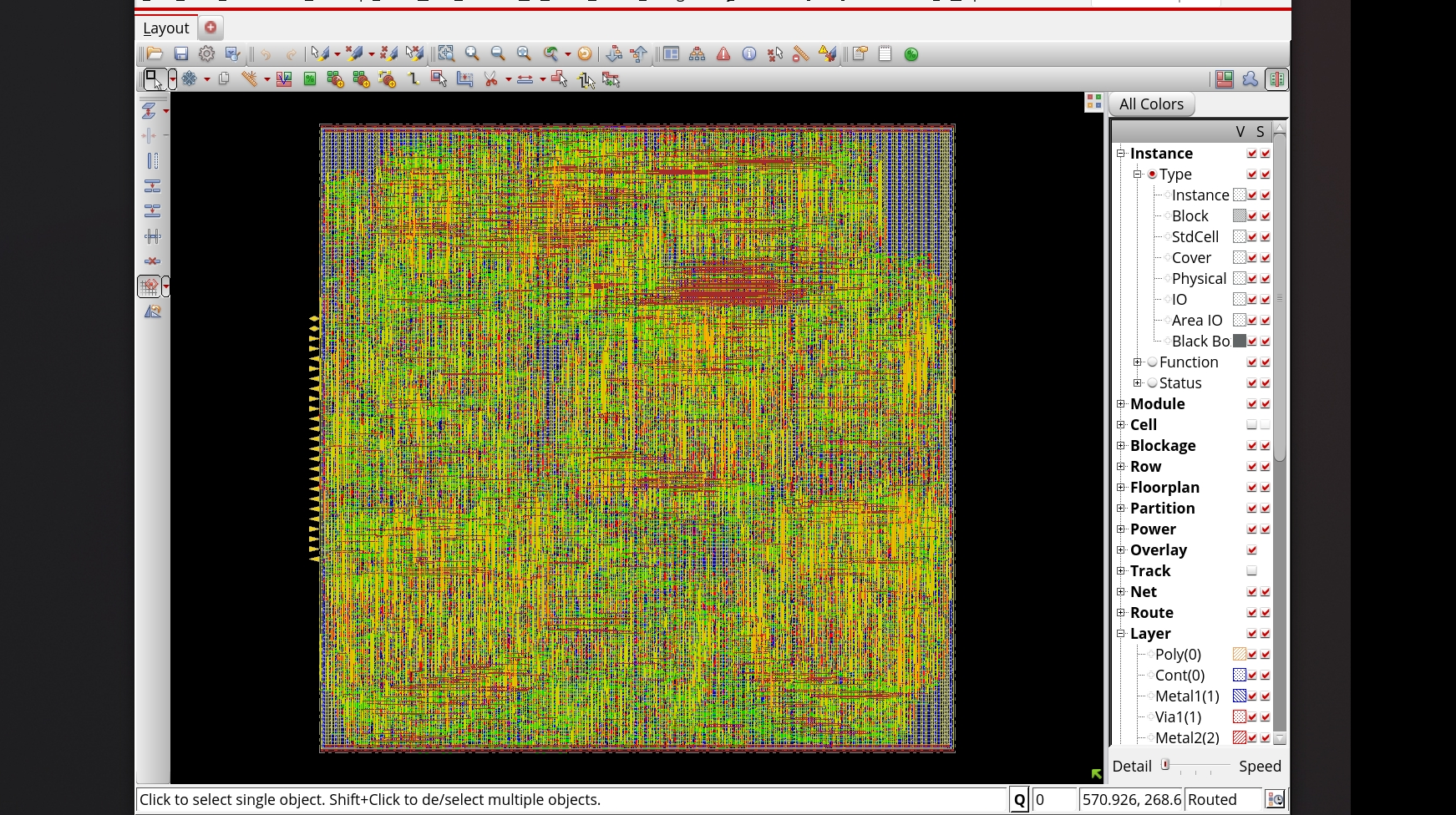The image size is (1456, 815).
Task: Toggle visibility of the Metal1(1) layer
Action: [x=1251, y=696]
